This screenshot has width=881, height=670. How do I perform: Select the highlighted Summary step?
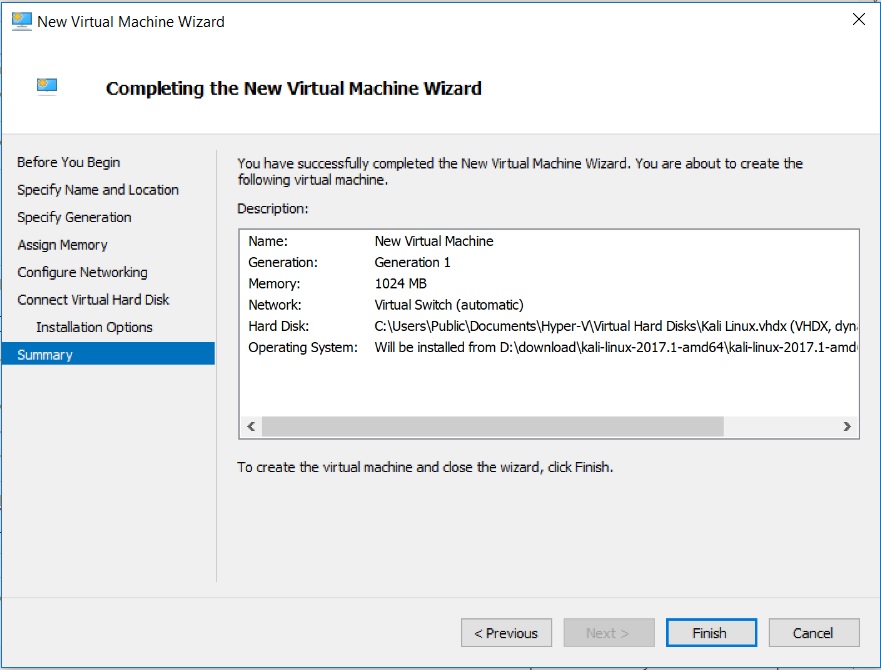tap(108, 354)
